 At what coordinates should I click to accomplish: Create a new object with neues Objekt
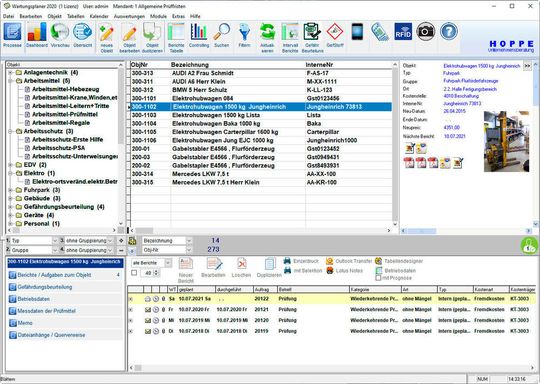tap(106, 37)
